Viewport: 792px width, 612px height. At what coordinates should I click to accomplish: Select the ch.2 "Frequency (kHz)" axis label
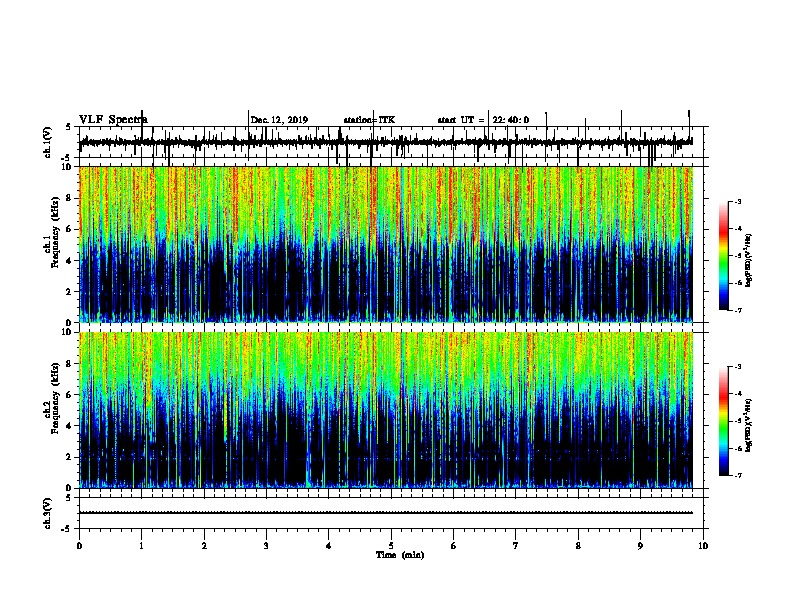(x=55, y=398)
